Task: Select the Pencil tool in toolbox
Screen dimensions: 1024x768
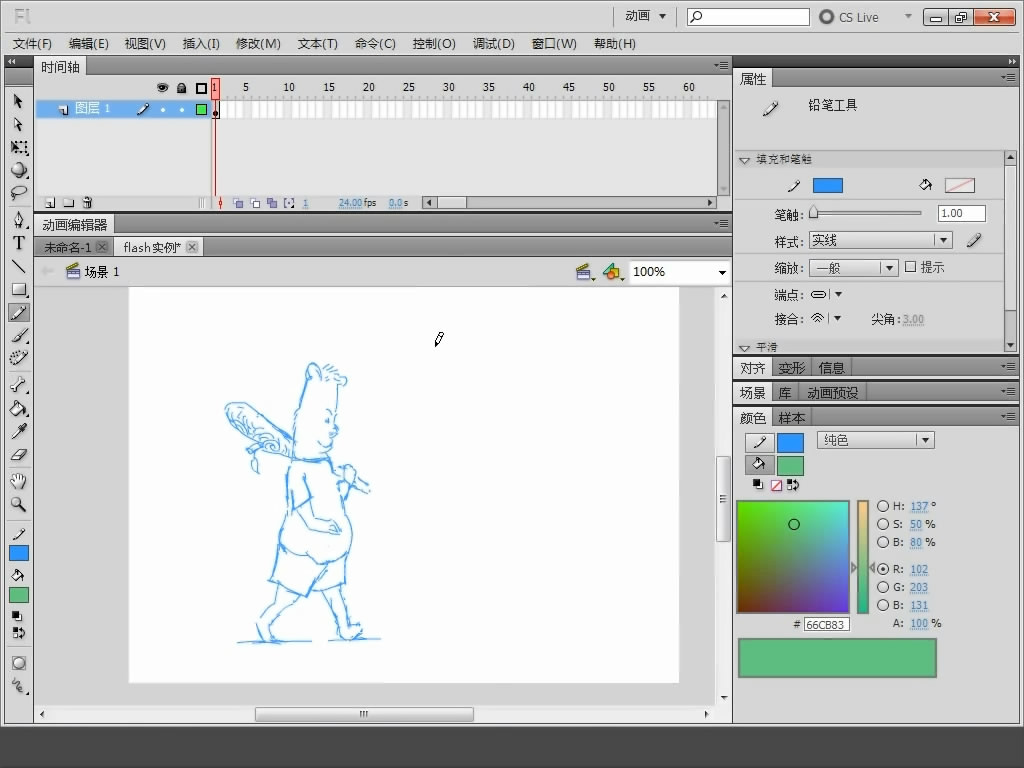Action: [x=18, y=313]
